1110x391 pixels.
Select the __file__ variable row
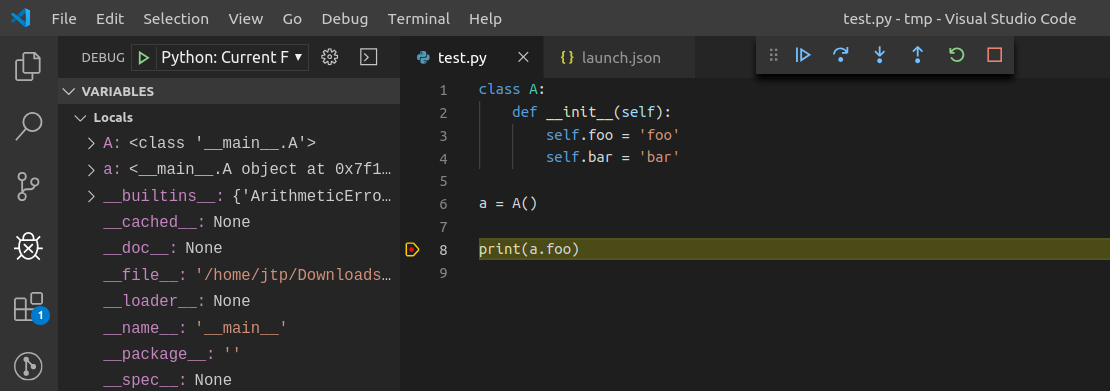click(229, 275)
